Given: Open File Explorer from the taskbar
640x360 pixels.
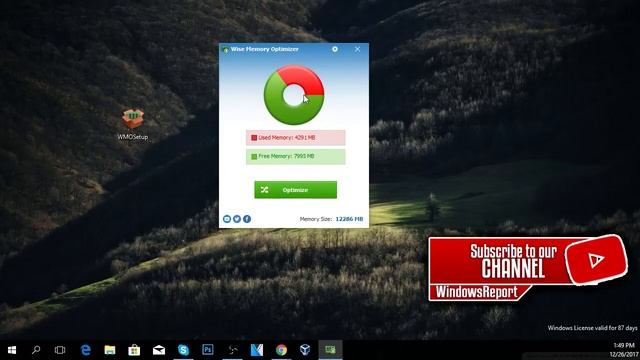Looking at the screenshot, I should click(x=110, y=350).
